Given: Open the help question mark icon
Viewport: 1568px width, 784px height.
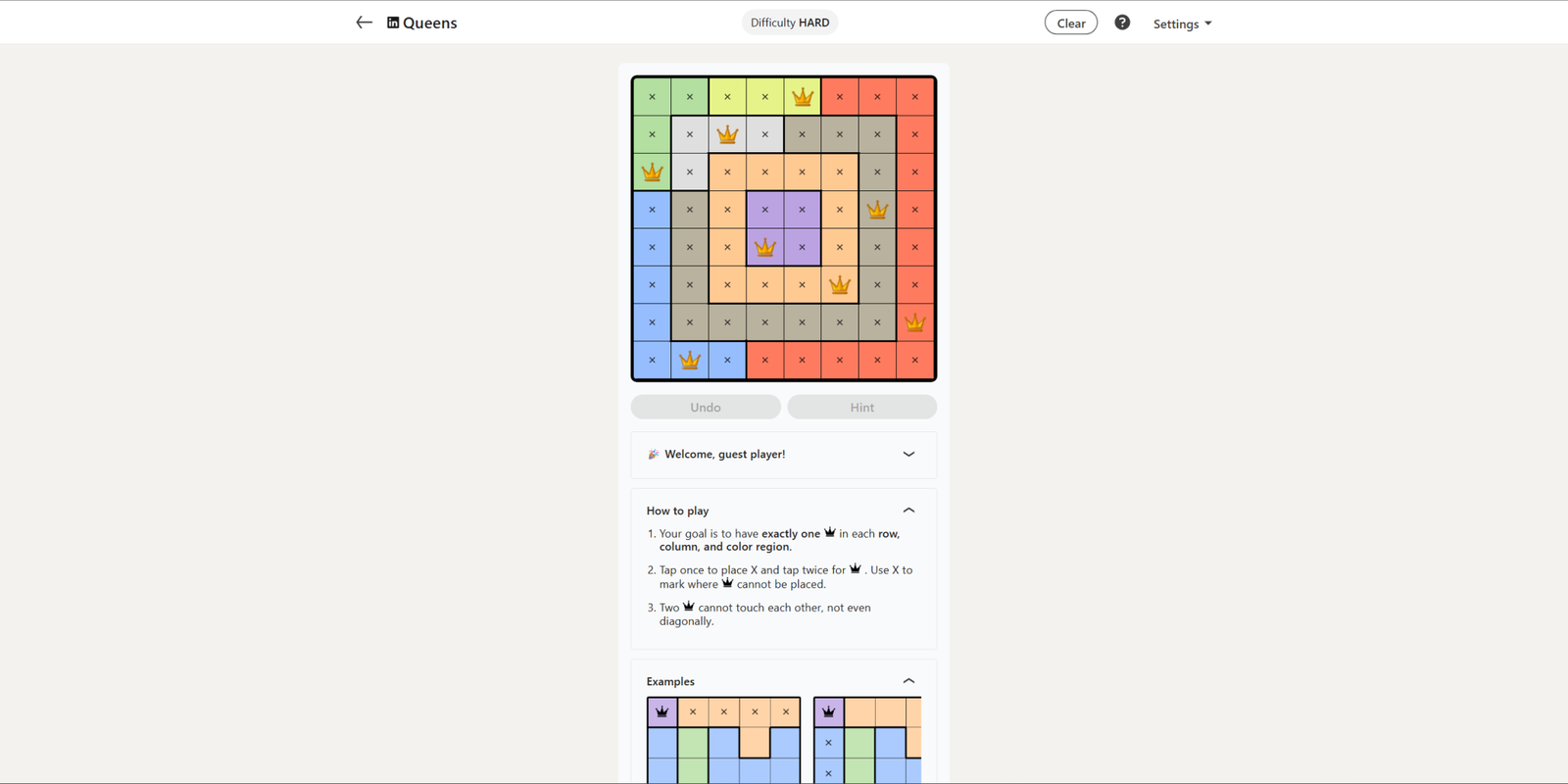Looking at the screenshot, I should pyautogui.click(x=1122, y=23).
